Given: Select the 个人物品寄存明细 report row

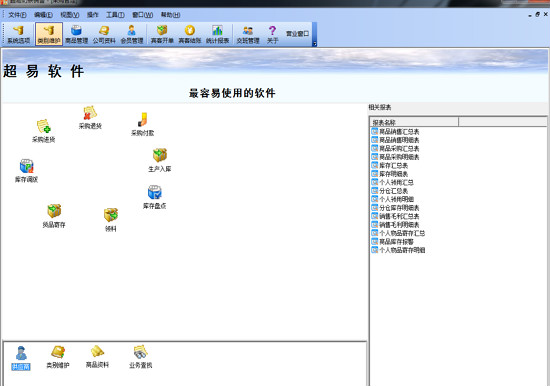Looking at the screenshot, I should [x=398, y=250].
